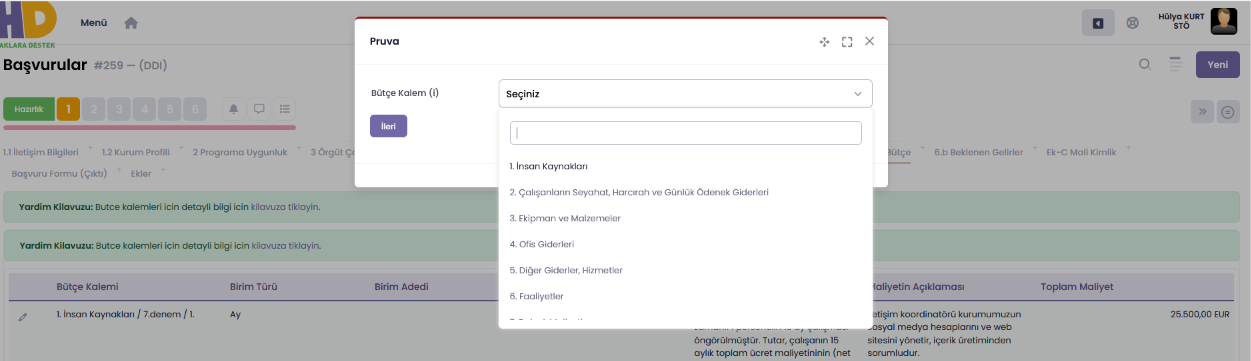1251x361 pixels.
Task: Open the 2 Programa Uygunluk tab
Action: click(x=240, y=153)
